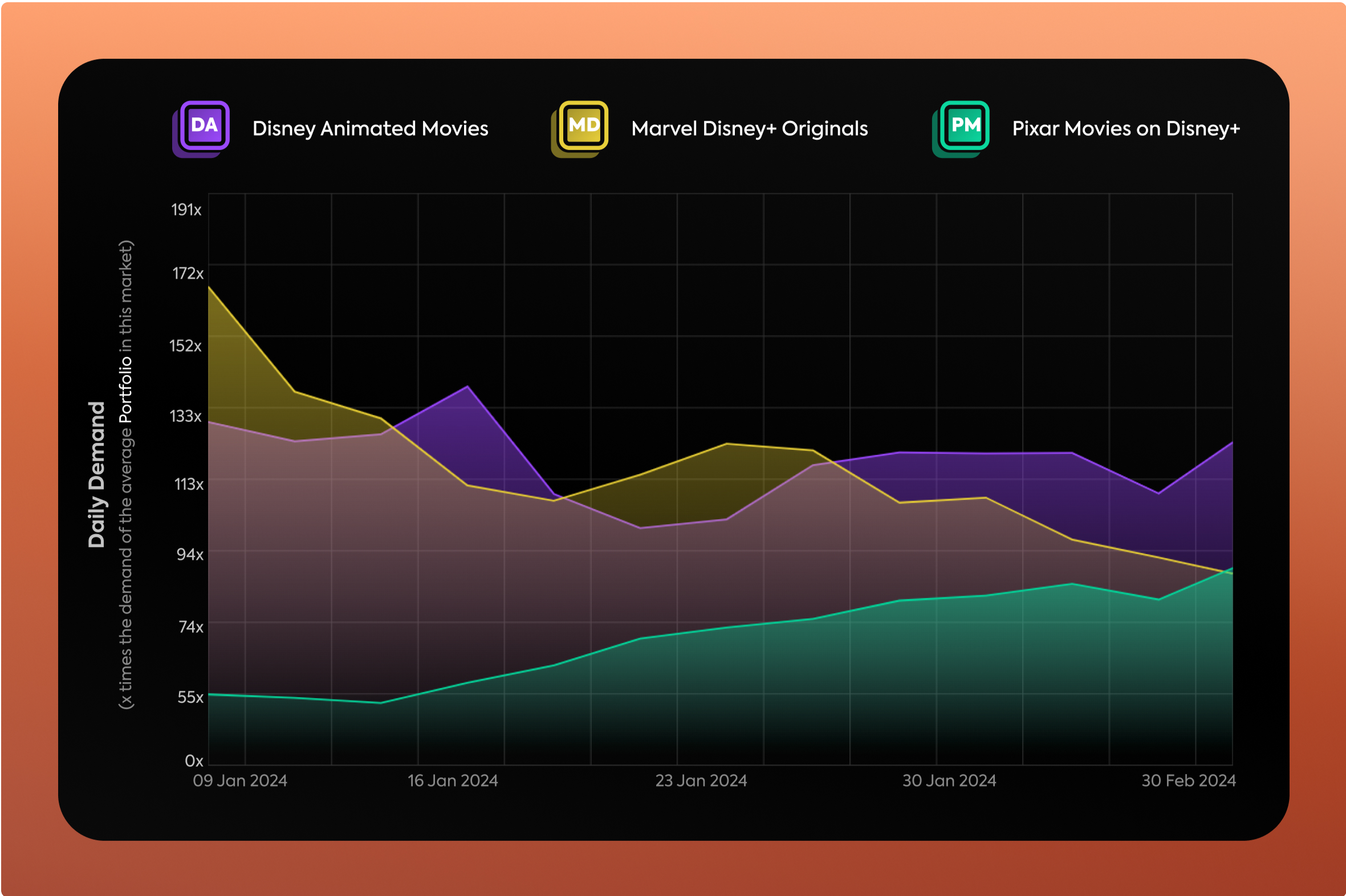Click the purple DA legend icon

(201, 129)
